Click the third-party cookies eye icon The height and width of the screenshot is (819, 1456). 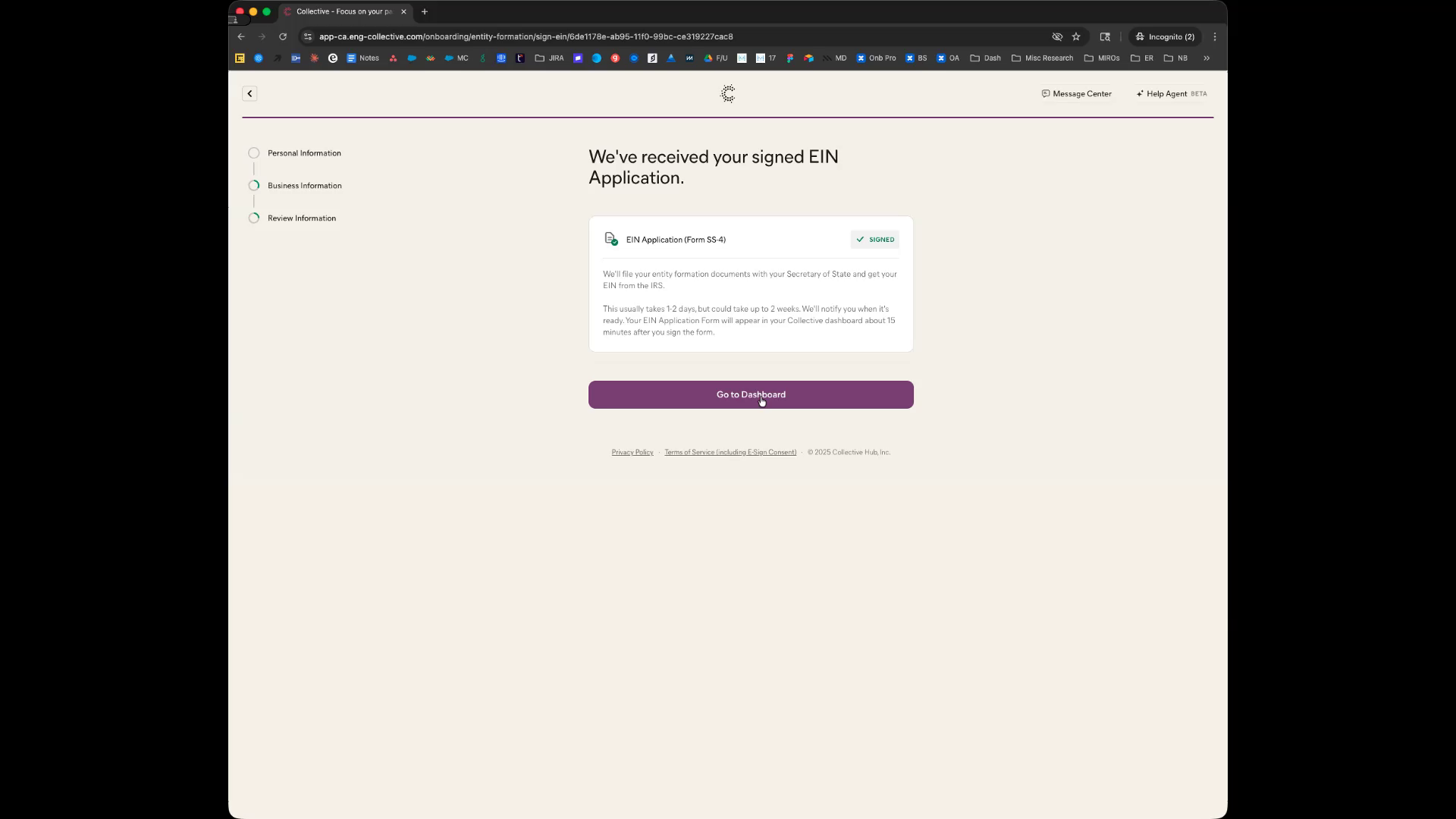1056,36
